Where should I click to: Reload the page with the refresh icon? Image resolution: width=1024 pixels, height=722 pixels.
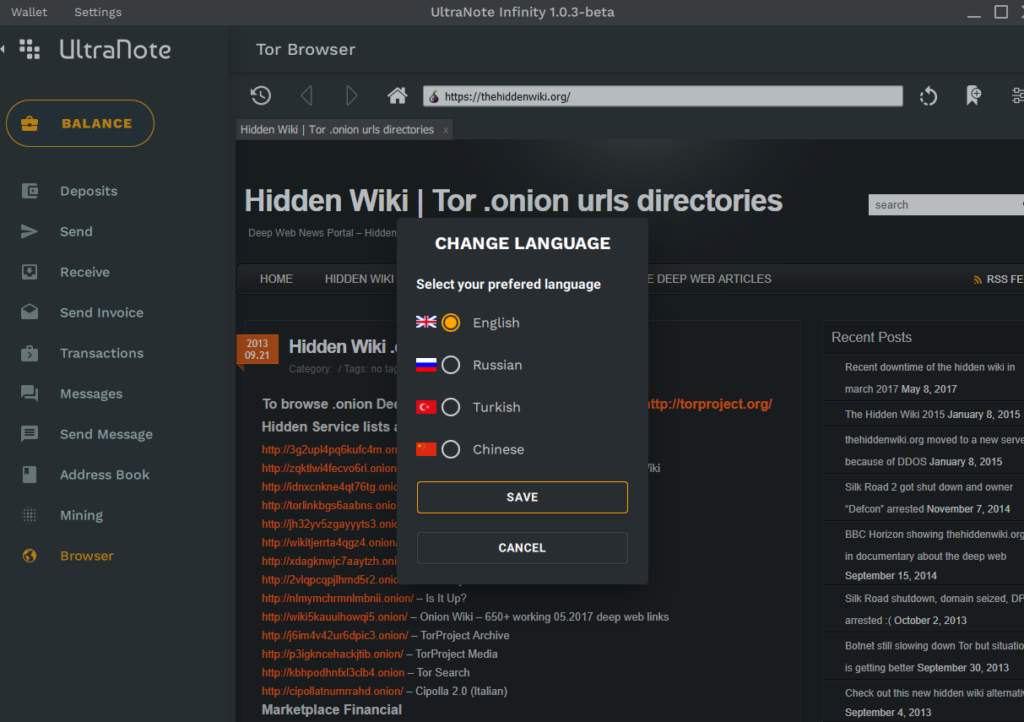pyautogui.click(x=928, y=97)
